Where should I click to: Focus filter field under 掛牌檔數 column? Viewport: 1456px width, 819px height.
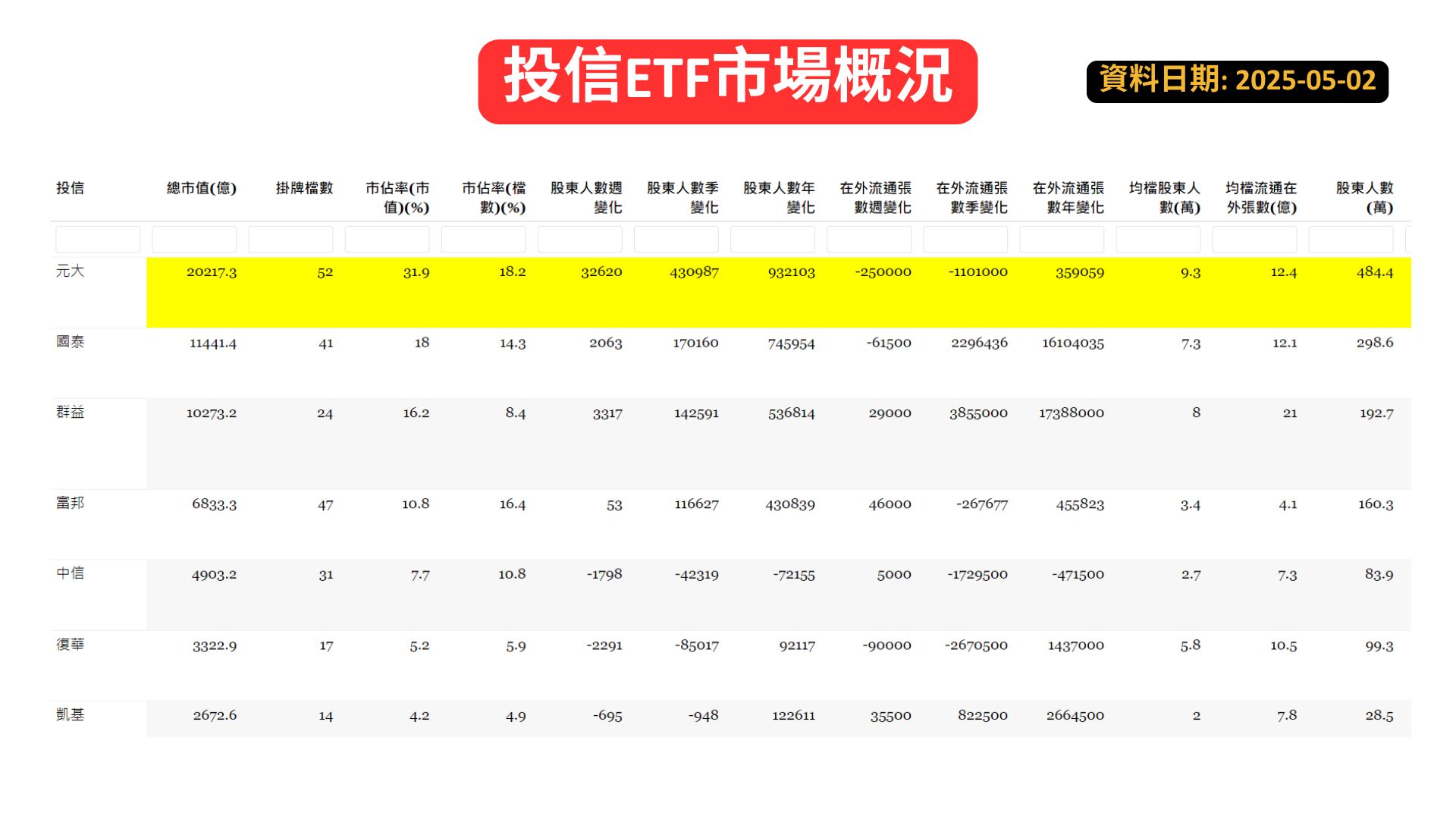290,240
